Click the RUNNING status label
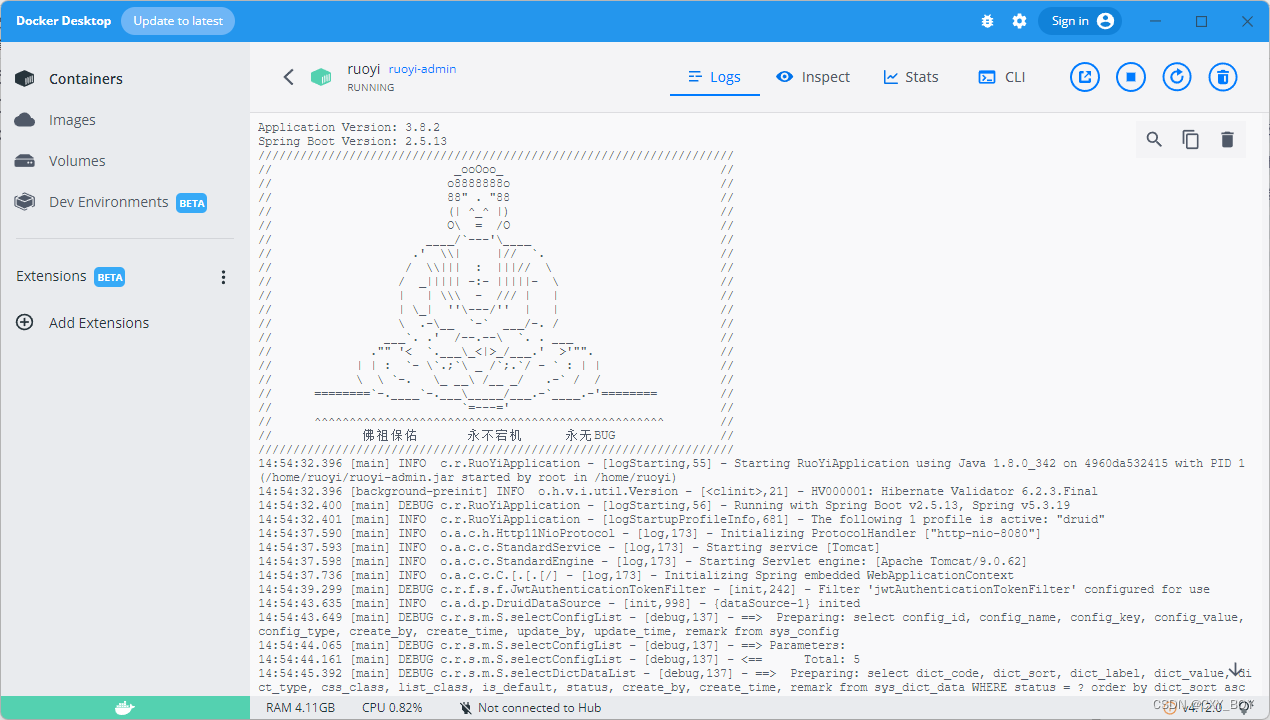The image size is (1270, 720). coord(371,88)
